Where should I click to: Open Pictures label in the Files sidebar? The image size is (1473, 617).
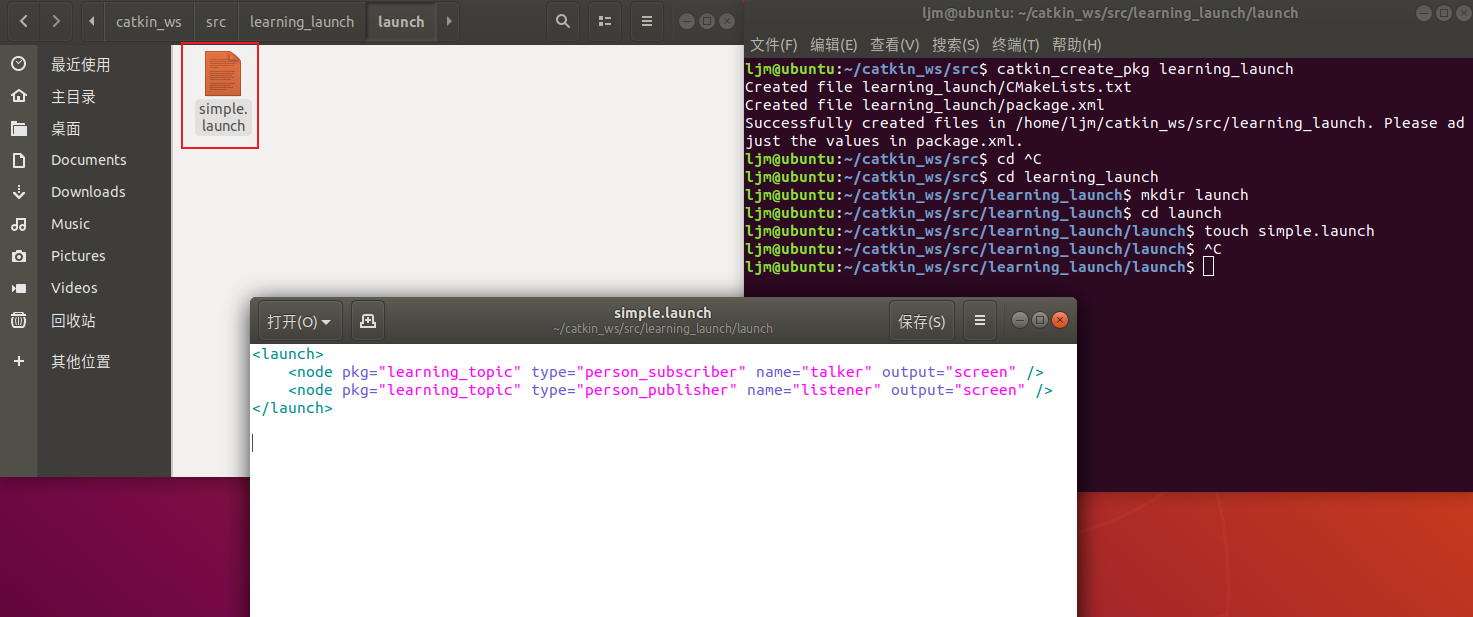[x=78, y=256]
